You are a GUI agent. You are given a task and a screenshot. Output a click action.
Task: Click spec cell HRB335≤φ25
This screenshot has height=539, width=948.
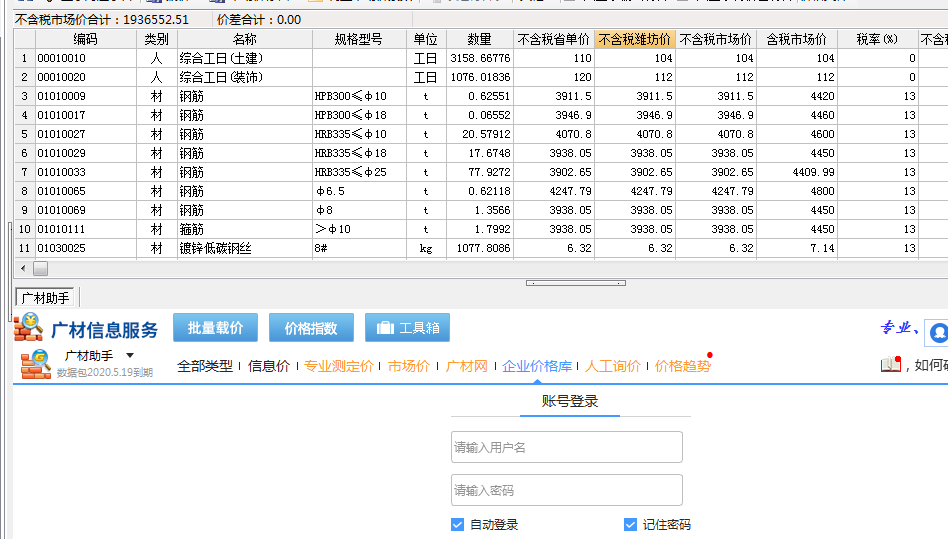359,172
